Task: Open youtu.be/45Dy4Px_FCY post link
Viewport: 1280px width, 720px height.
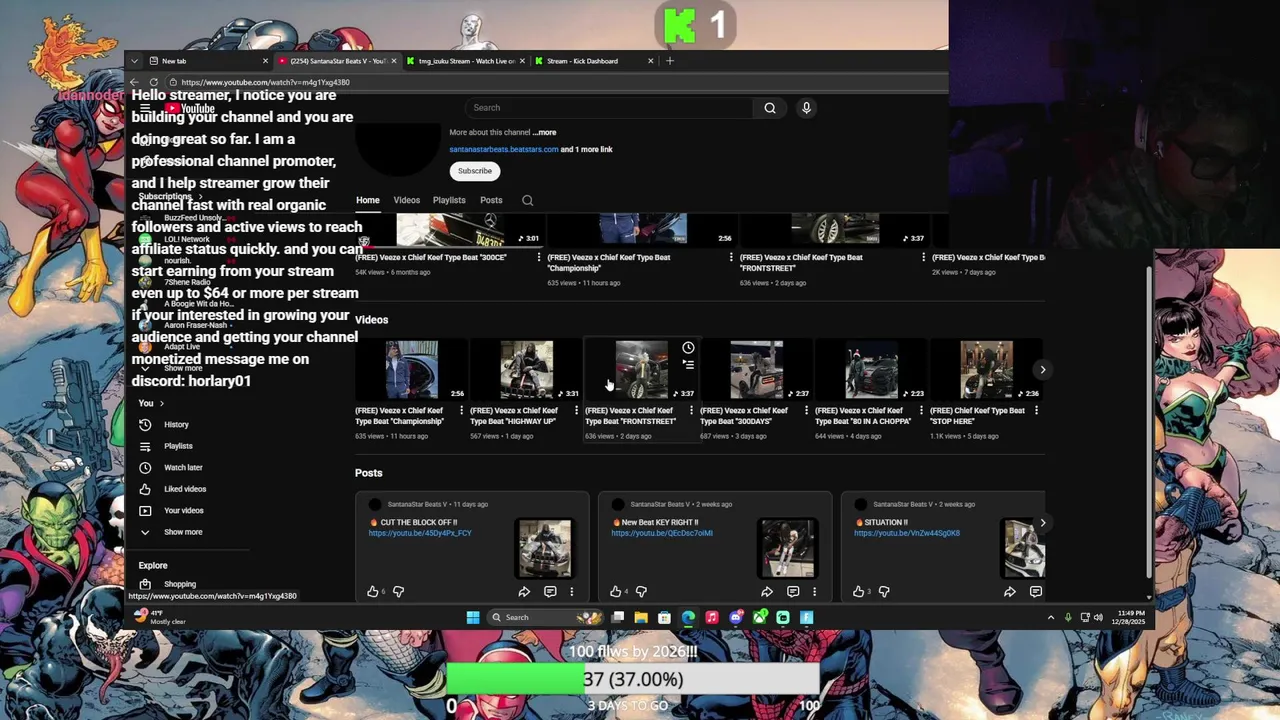Action: (x=420, y=533)
